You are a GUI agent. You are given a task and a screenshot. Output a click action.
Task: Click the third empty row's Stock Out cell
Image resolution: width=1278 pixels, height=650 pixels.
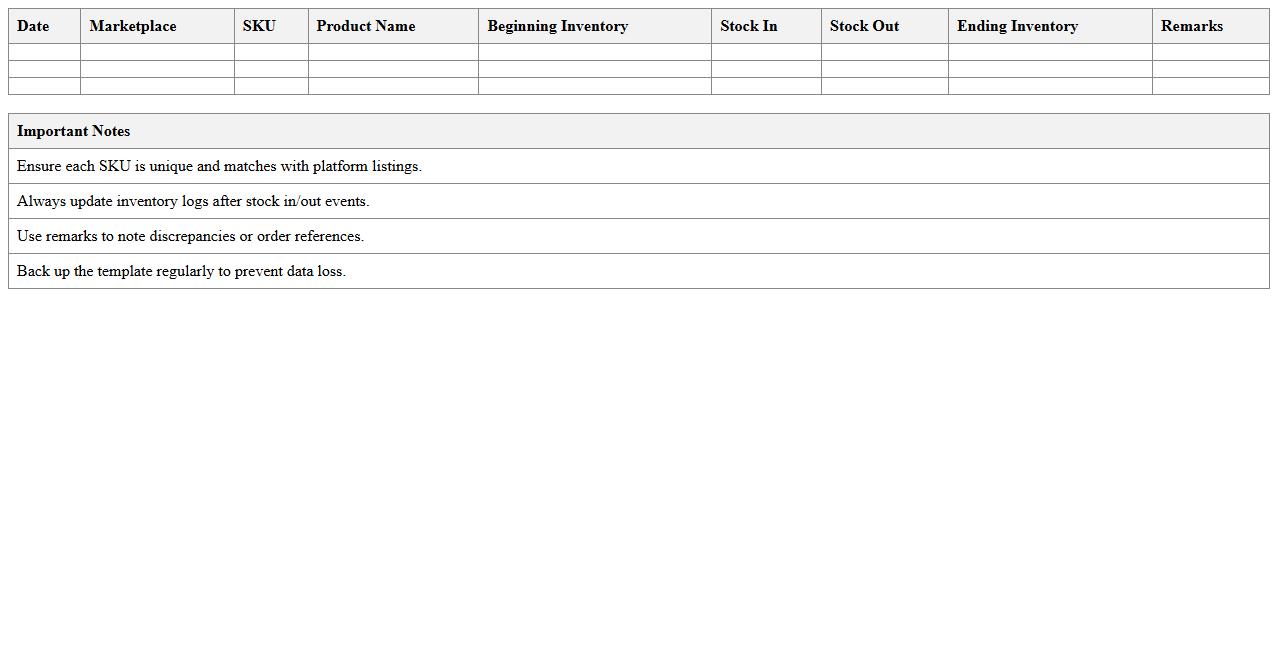point(884,86)
